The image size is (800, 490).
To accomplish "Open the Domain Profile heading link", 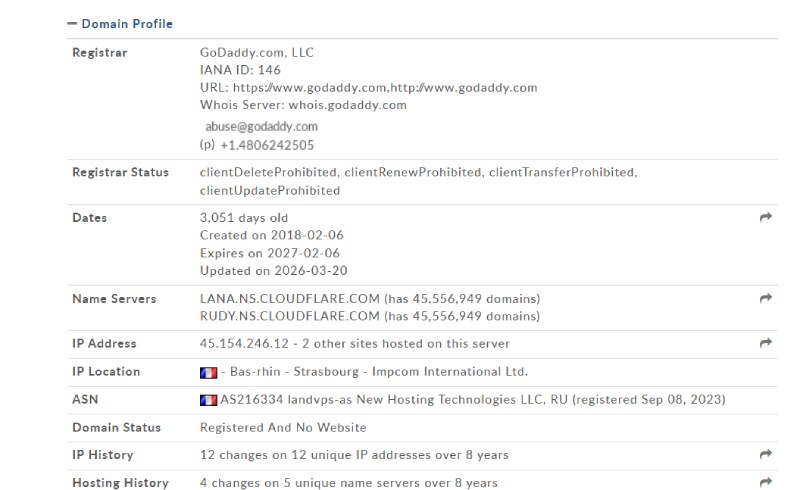I will (127, 23).
